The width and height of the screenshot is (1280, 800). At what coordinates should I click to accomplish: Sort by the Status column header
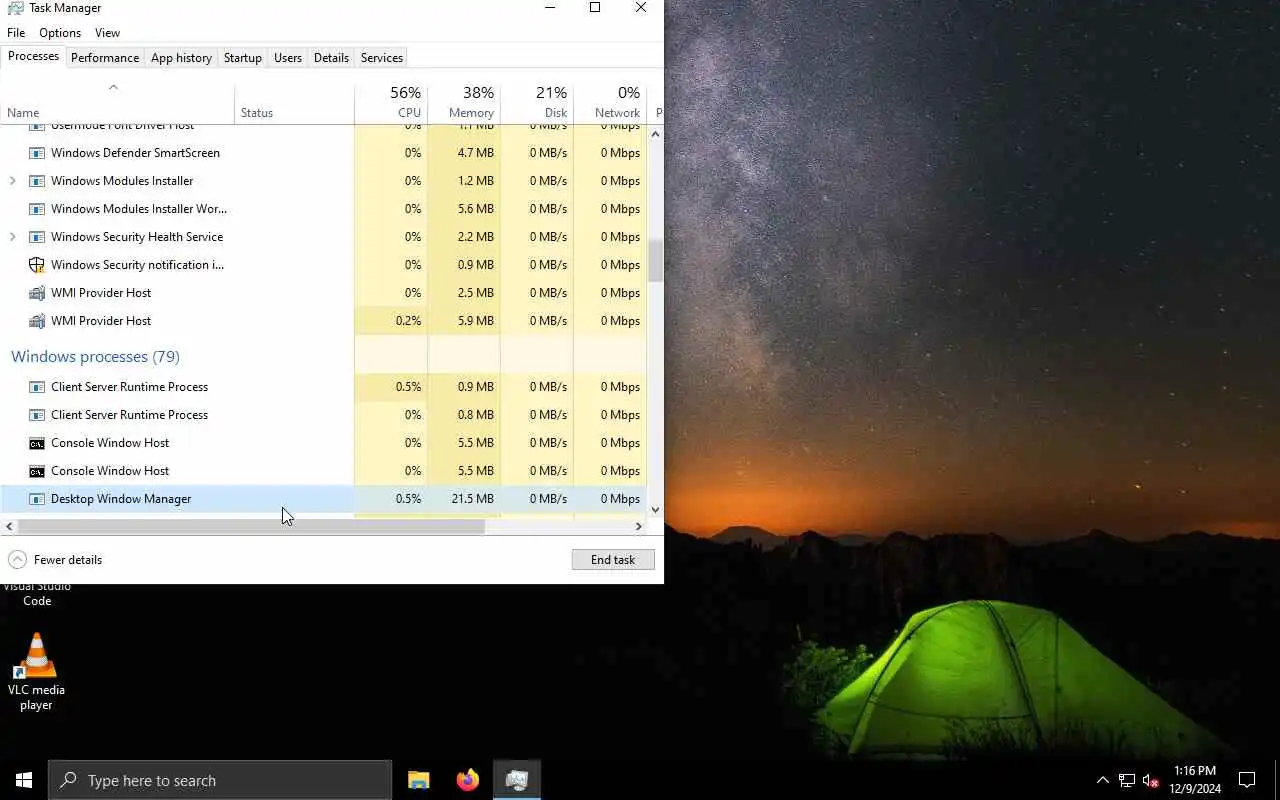tap(294, 101)
